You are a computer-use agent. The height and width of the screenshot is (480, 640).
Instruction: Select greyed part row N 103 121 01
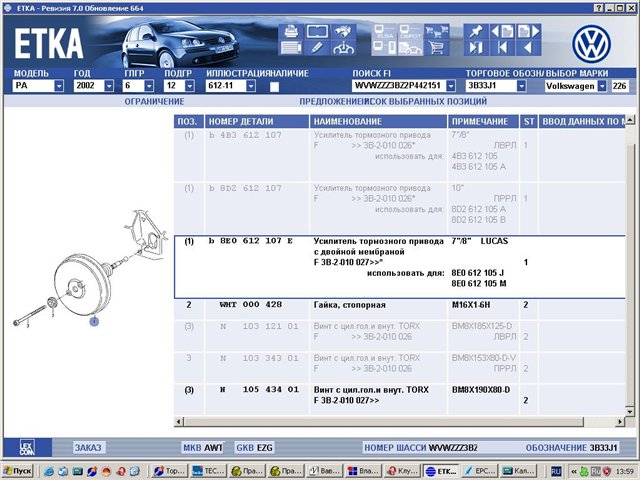pyautogui.click(x=400, y=336)
